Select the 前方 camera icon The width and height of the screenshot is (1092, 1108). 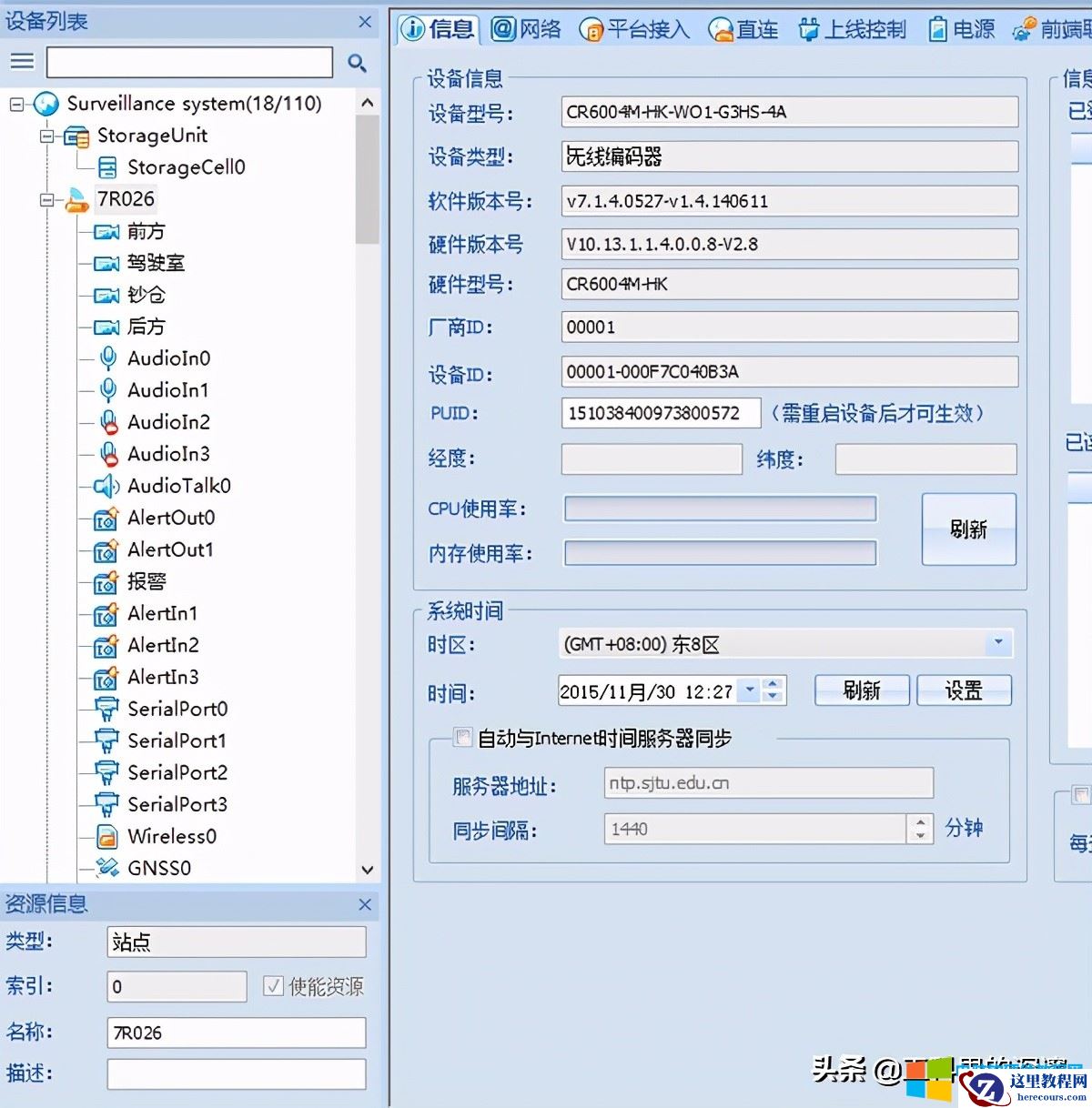click(x=106, y=232)
